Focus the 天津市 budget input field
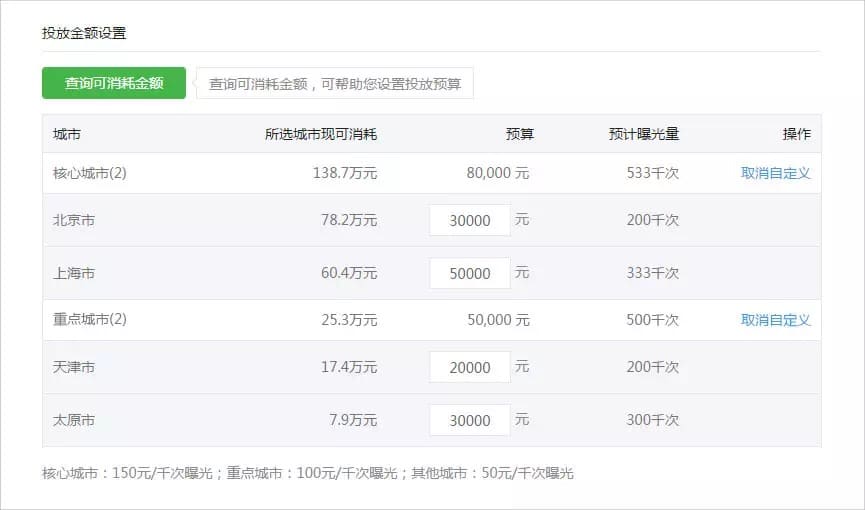This screenshot has height=510, width=865. (x=470, y=367)
